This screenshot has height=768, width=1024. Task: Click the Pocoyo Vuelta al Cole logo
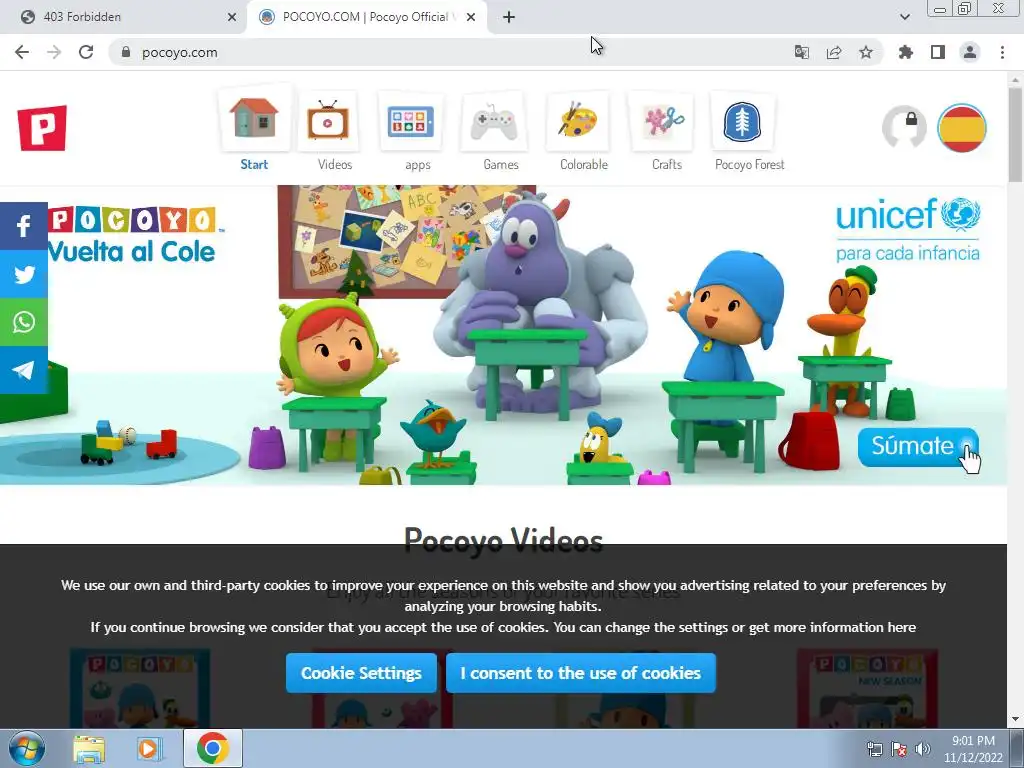135,235
